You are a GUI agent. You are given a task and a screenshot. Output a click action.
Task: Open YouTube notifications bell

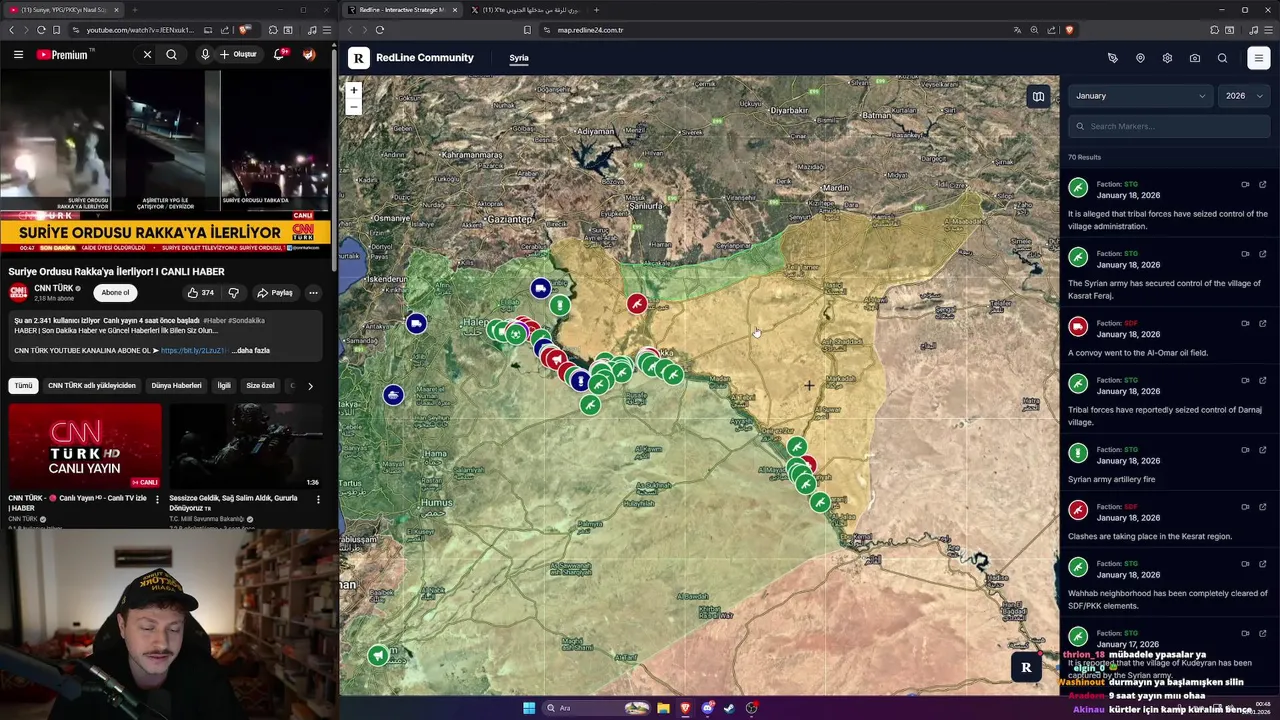coord(279,54)
